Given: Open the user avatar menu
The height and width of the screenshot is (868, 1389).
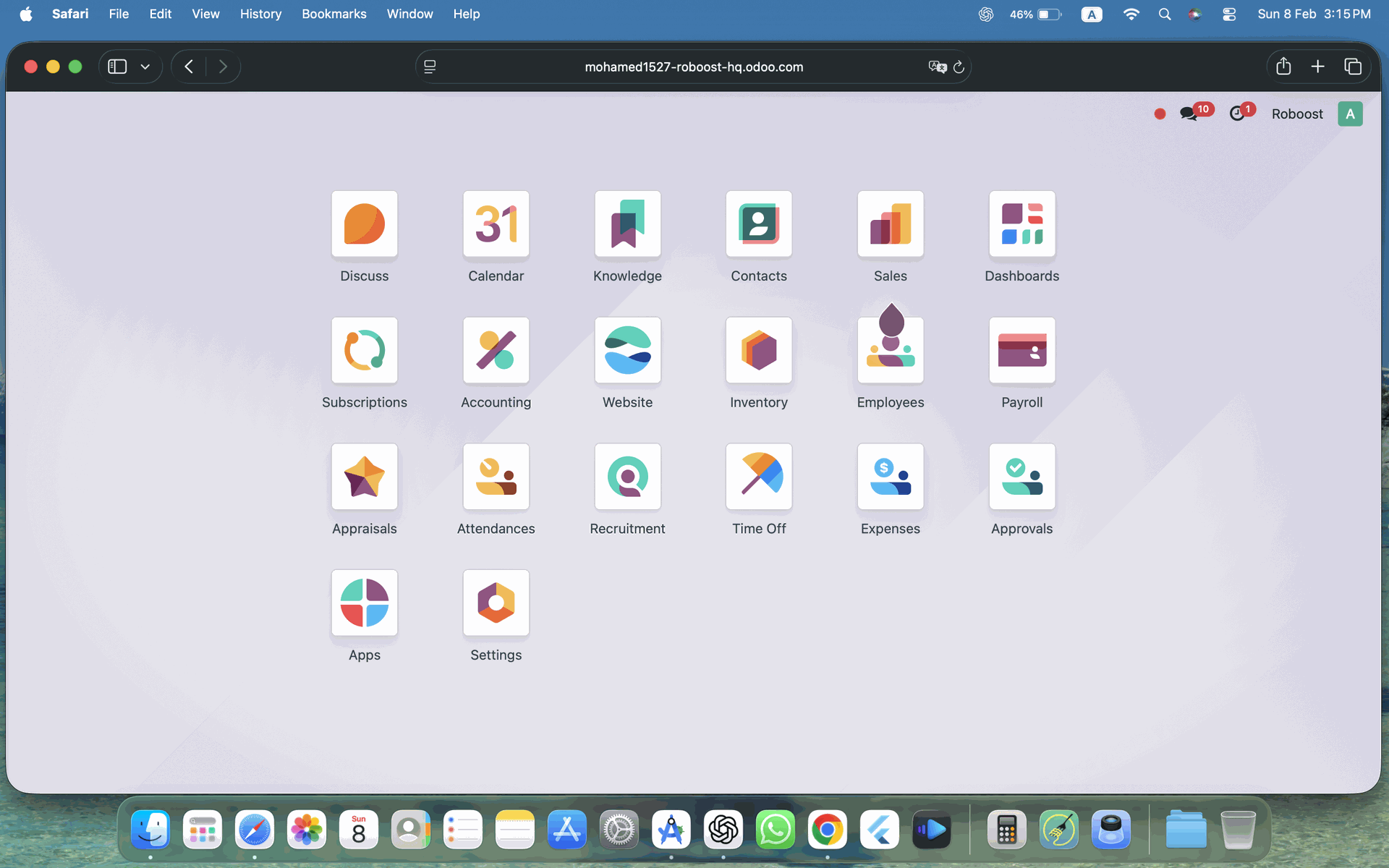Looking at the screenshot, I should click(1349, 114).
